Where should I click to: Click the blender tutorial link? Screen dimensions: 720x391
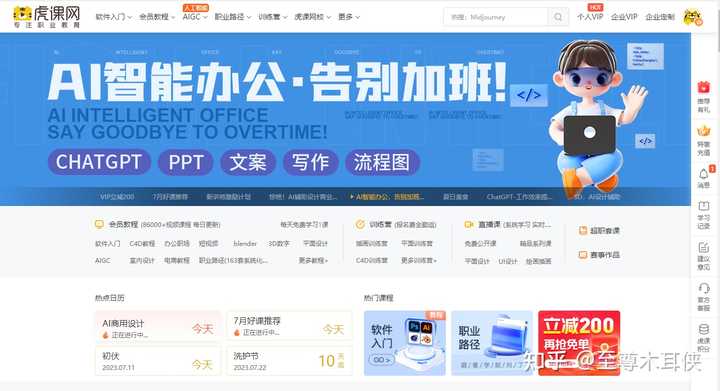245,244
